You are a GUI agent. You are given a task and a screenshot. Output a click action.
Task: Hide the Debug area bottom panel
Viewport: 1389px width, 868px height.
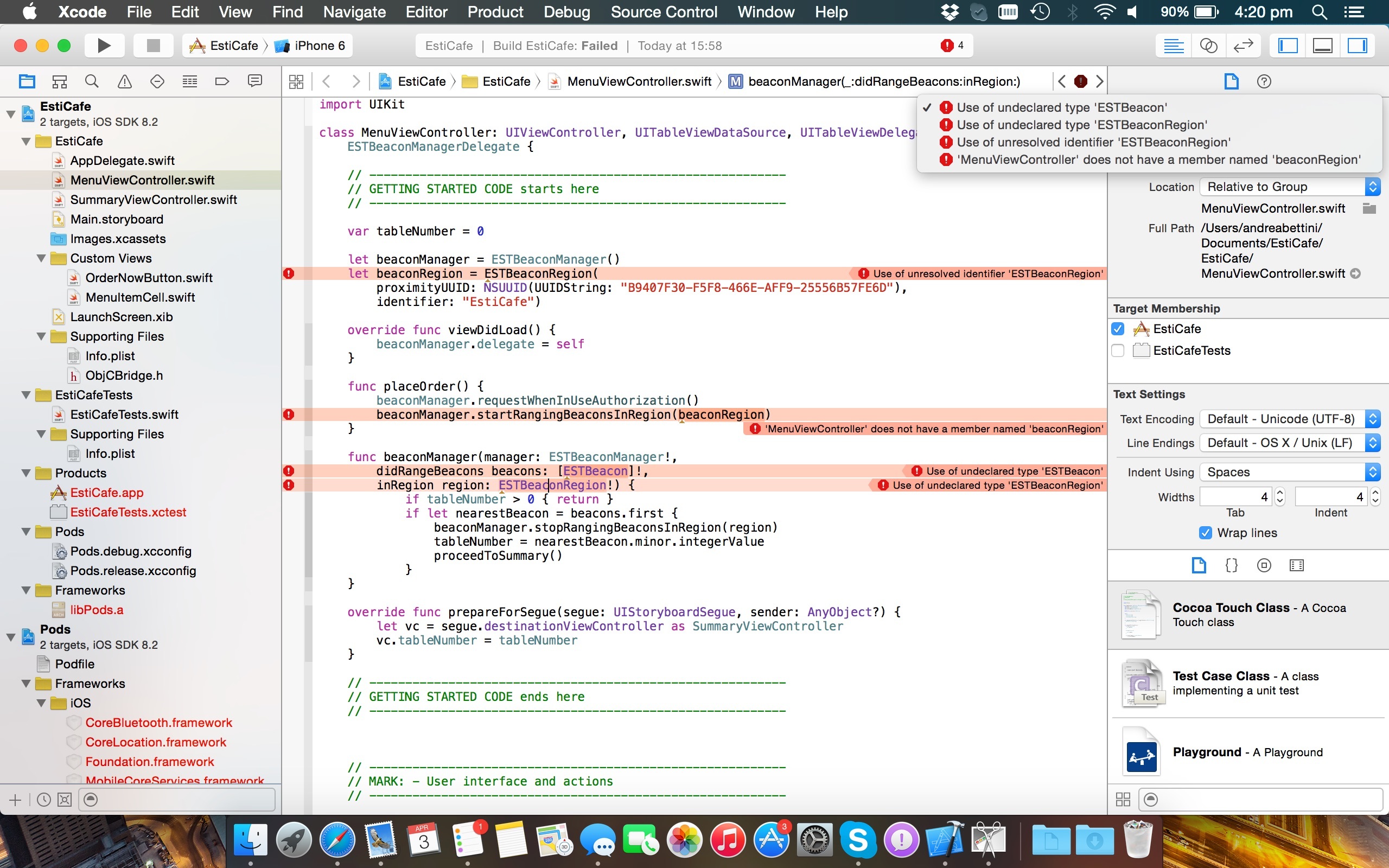coord(1322,46)
